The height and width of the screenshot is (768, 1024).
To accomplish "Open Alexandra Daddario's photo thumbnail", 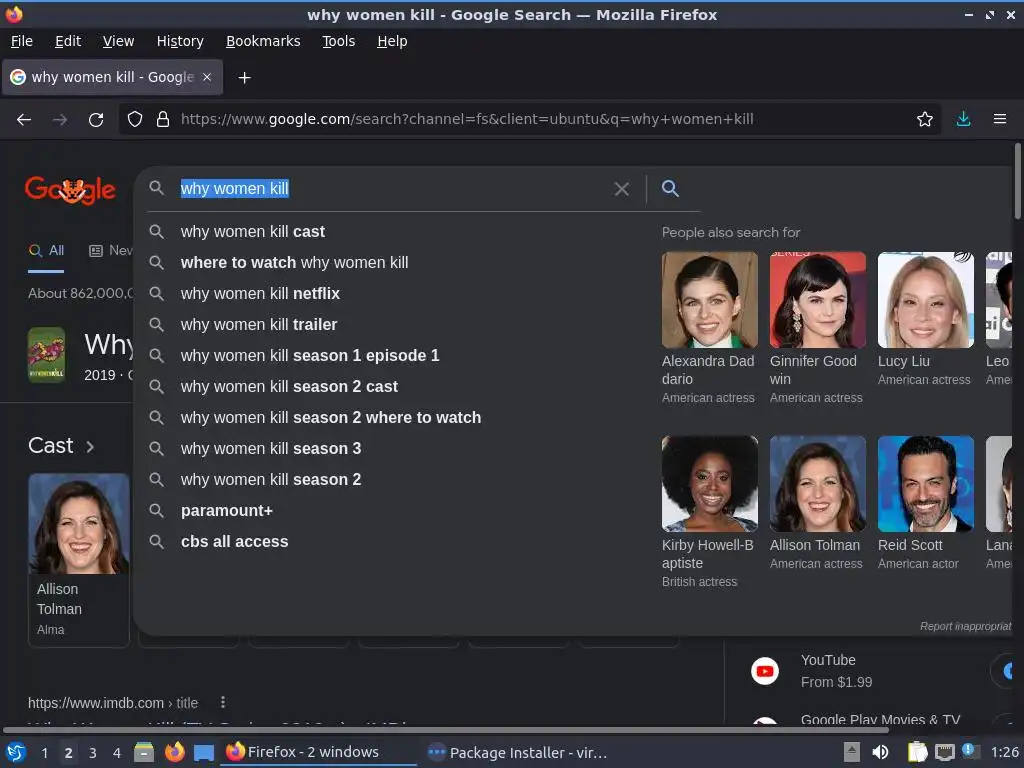I will tap(710, 300).
